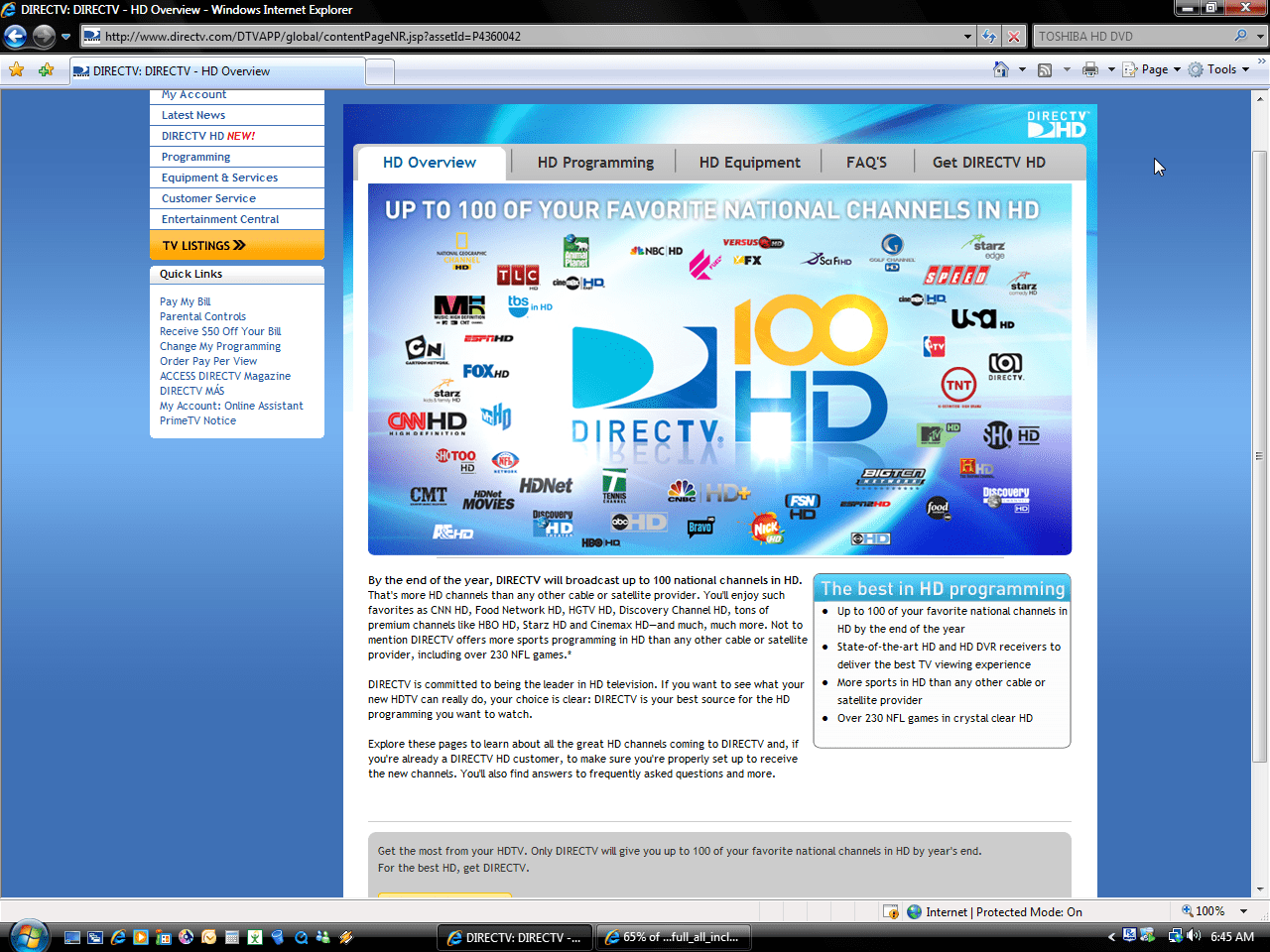Switch to the '65% of ...full_all_incl...' taskbar window
The image size is (1270, 952).
(x=674, y=937)
